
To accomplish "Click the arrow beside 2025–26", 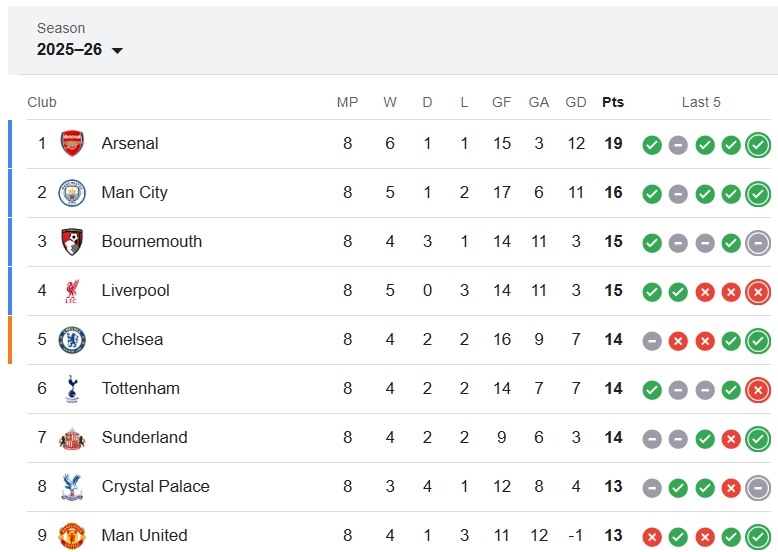I will [x=117, y=51].
